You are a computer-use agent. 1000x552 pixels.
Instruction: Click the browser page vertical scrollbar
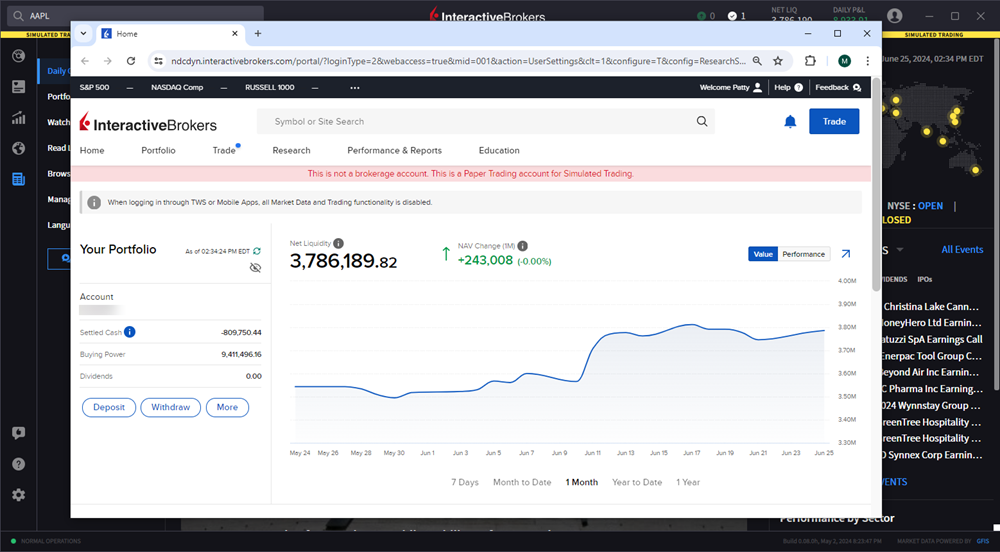click(x=876, y=185)
